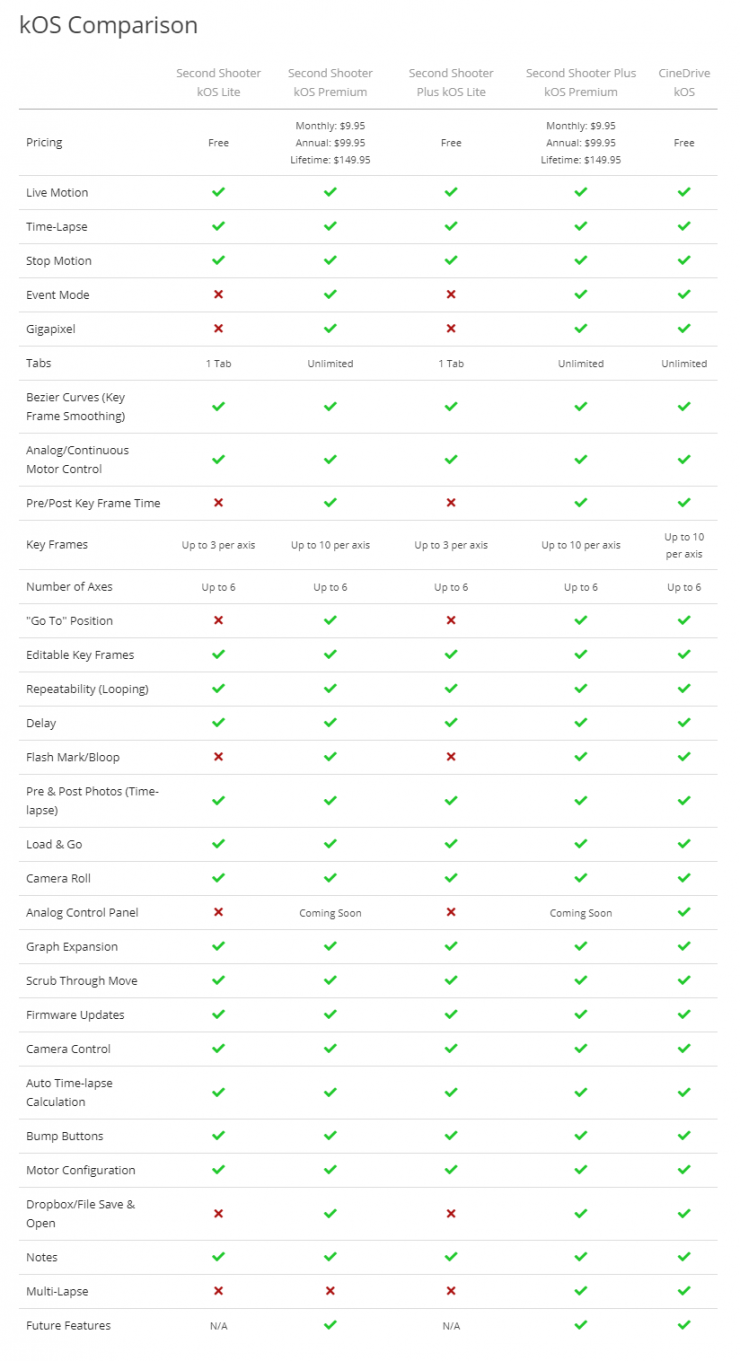Viewport: 740px width, 1361px height.
Task: Click the green check for Multi-Lapse under CineDrive kOS
Action: coord(684,1291)
